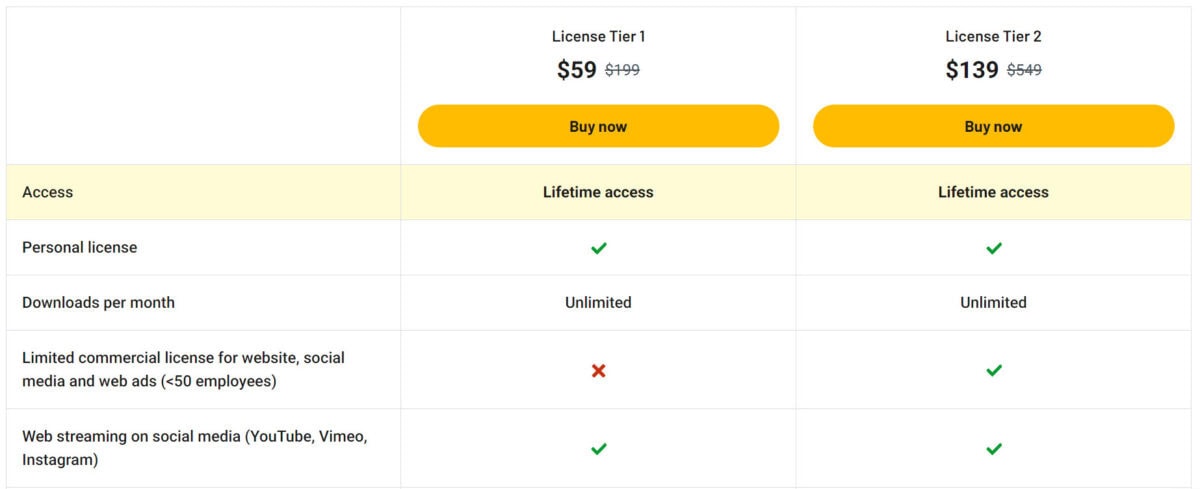Screen dimensions: 1200x489
Task: Select the License Tier 2 heading
Action: (993, 37)
